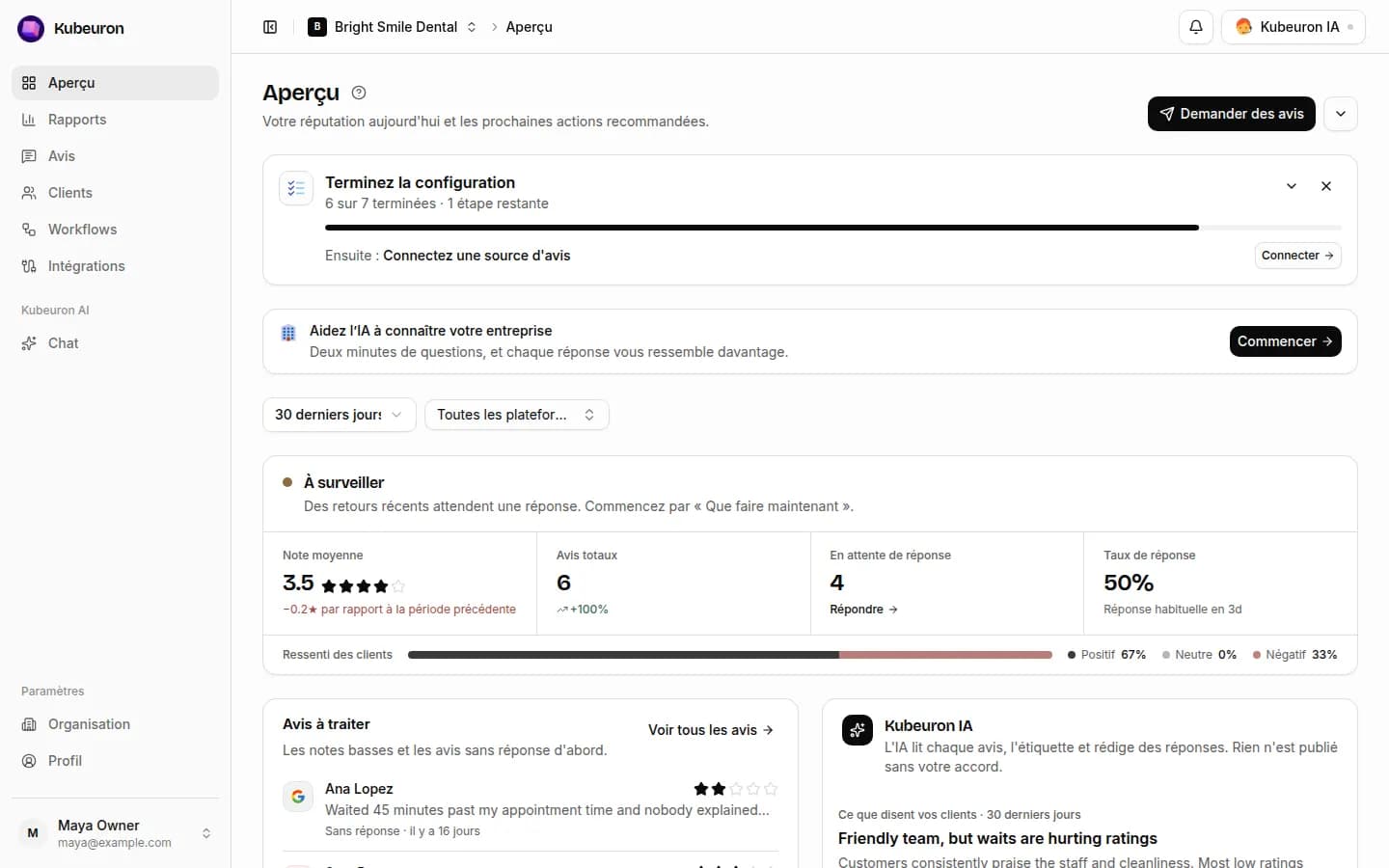Expand the Bright Smile Dental switcher
The height and width of the screenshot is (868, 1389).
pyautogui.click(x=393, y=27)
